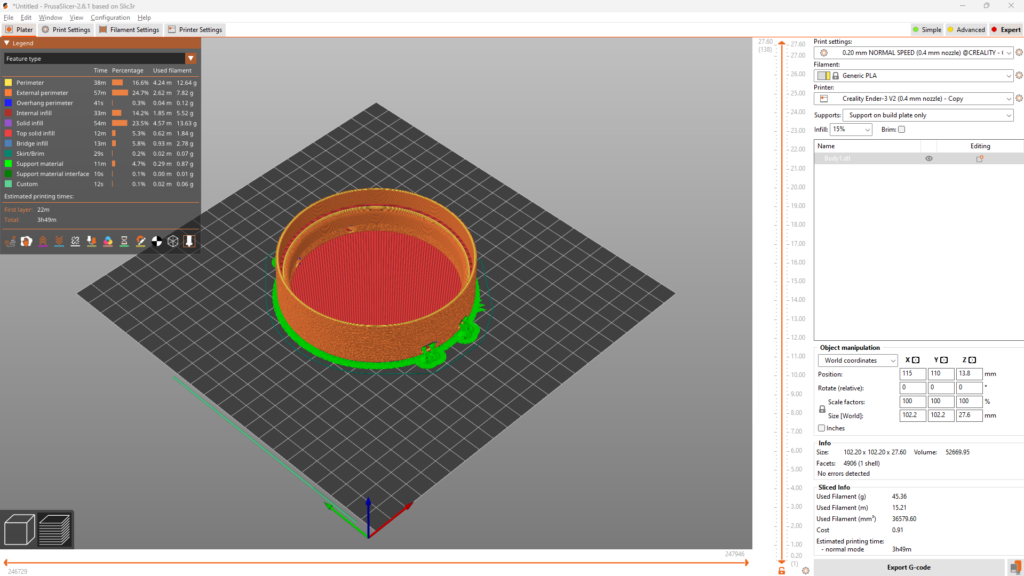Toggle eye visibility of Body1.stl object
Screen dimensions: 1024x576
tap(929, 159)
